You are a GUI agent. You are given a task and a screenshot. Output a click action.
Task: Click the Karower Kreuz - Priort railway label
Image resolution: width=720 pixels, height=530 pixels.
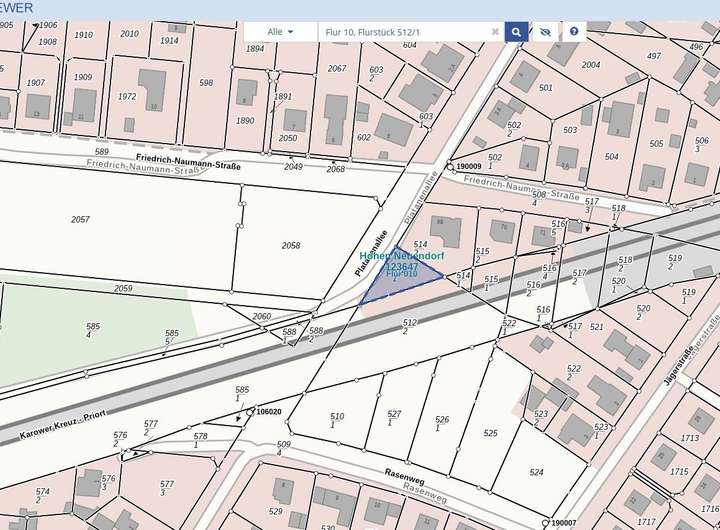click(62, 426)
